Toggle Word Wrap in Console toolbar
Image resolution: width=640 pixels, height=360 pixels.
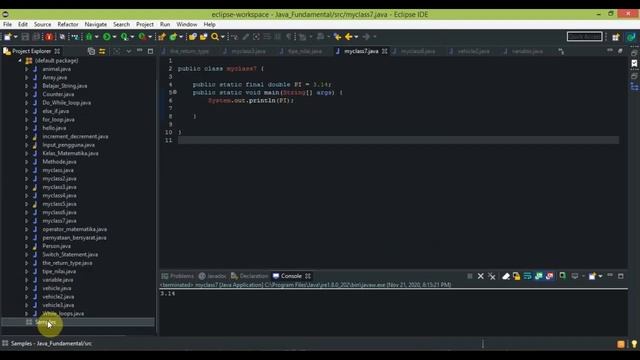coord(527,276)
